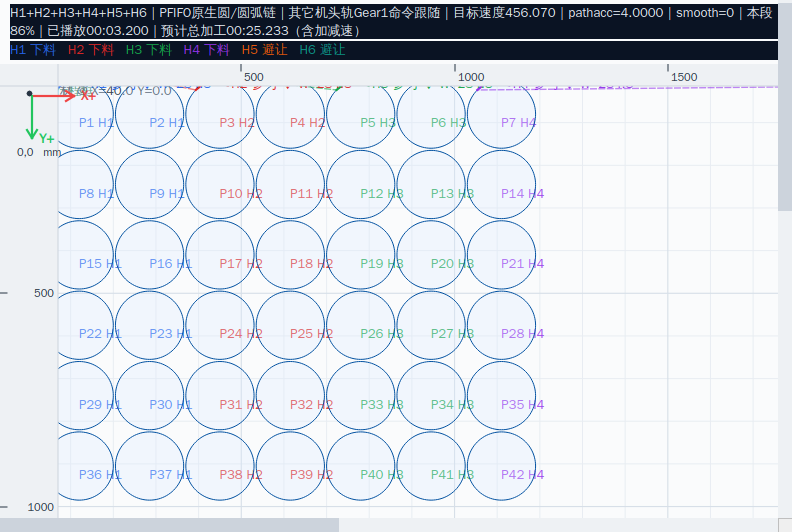Select circle part P23 H1
Image resolution: width=792 pixels, height=532 pixels.
[x=150, y=325]
